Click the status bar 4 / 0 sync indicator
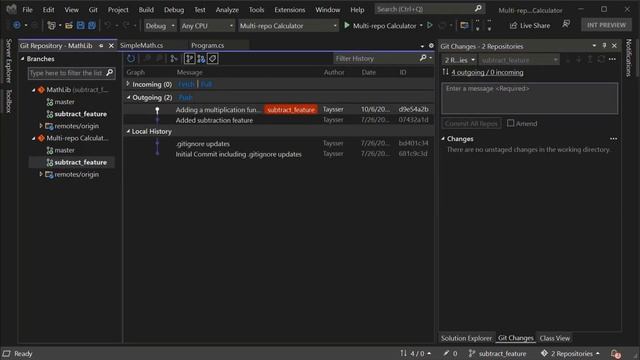This screenshot has width=640, height=360. pos(416,353)
